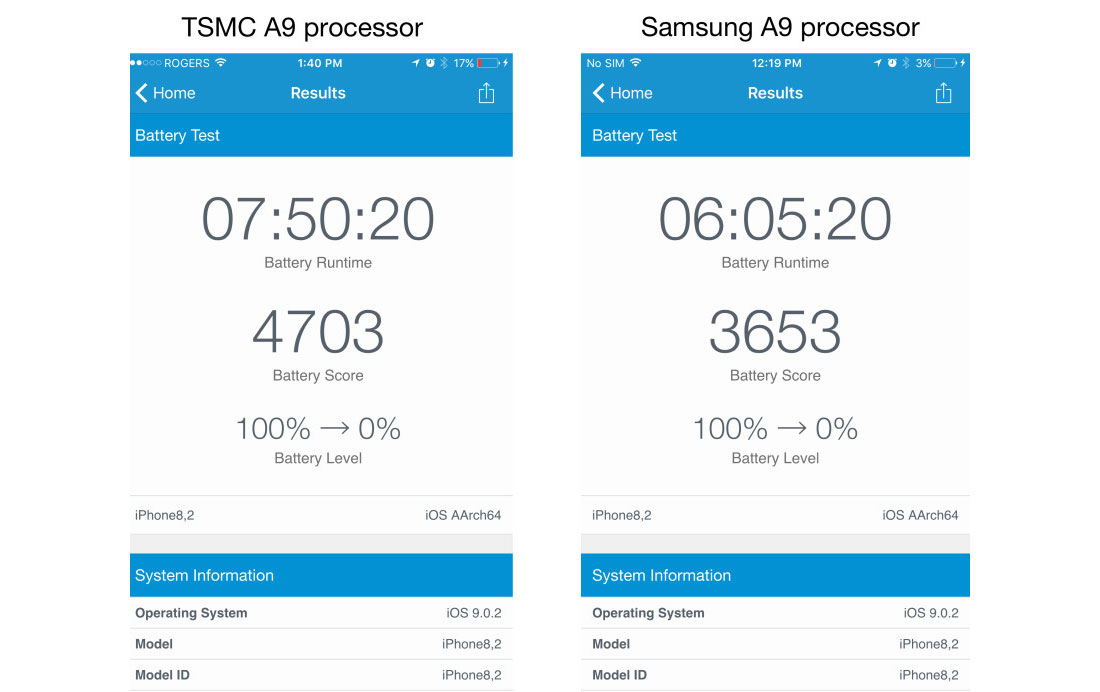Tap the share icon on Samsung screenshot

coord(944,93)
